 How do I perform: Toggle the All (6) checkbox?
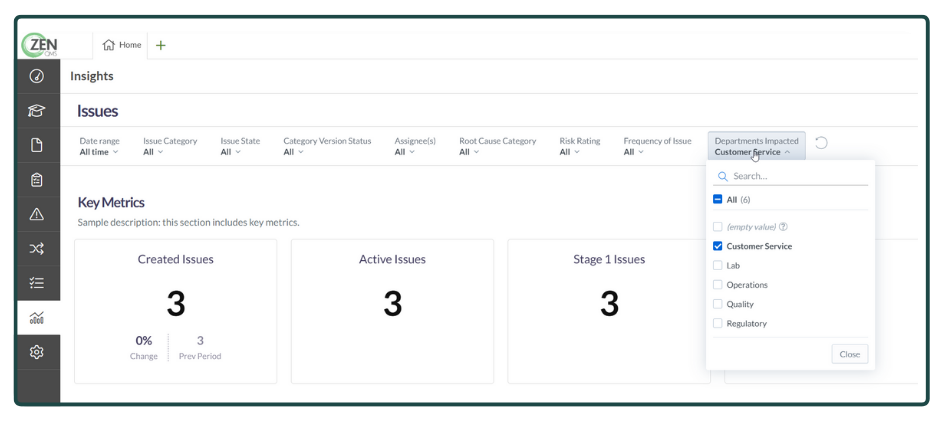click(717, 199)
